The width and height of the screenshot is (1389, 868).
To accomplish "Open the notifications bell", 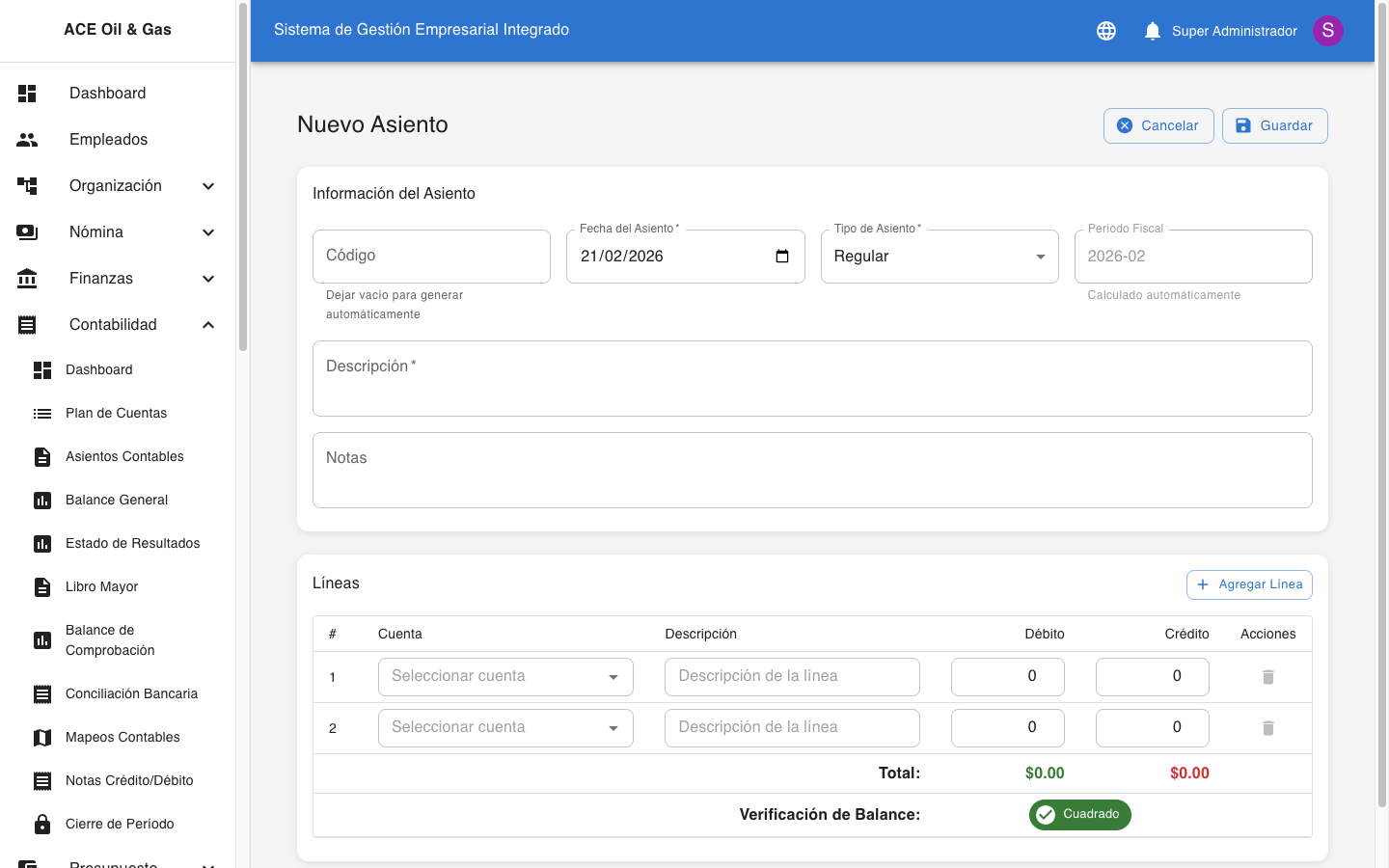I will (x=1152, y=31).
